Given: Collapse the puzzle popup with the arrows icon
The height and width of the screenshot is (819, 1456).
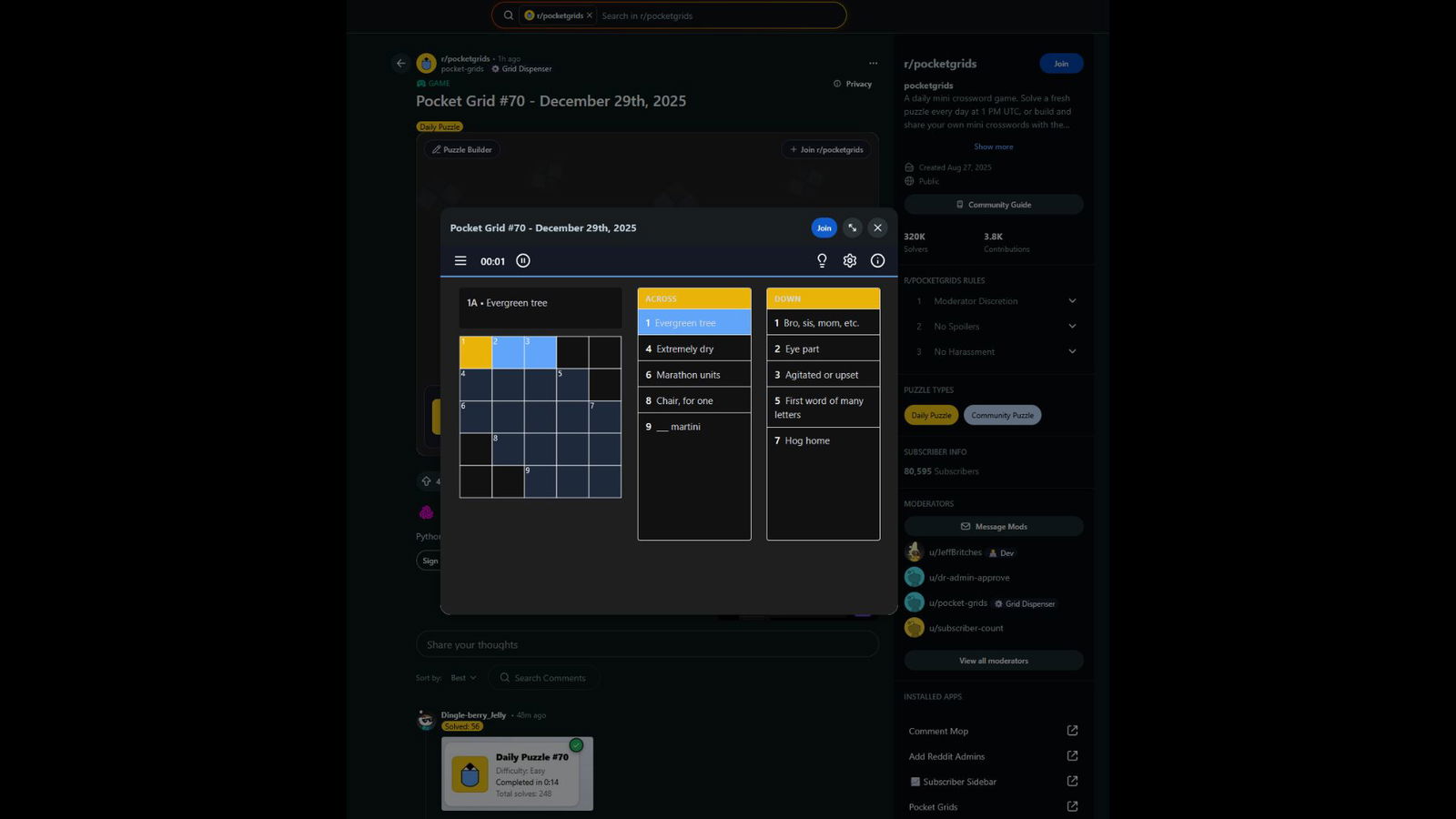Looking at the screenshot, I should (x=852, y=227).
